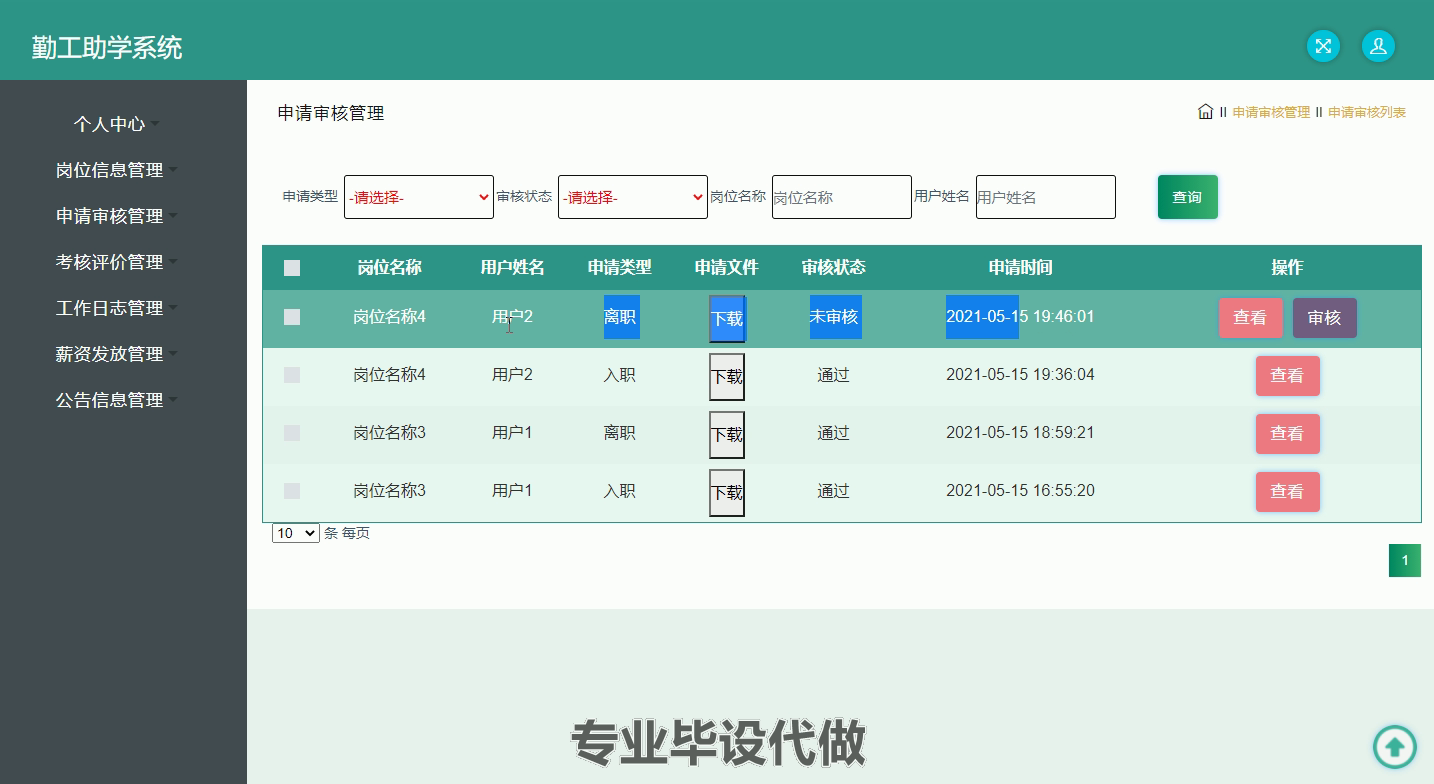1434x784 pixels.
Task: Expand 公告信息管理 sidebar menu
Action: [116, 400]
